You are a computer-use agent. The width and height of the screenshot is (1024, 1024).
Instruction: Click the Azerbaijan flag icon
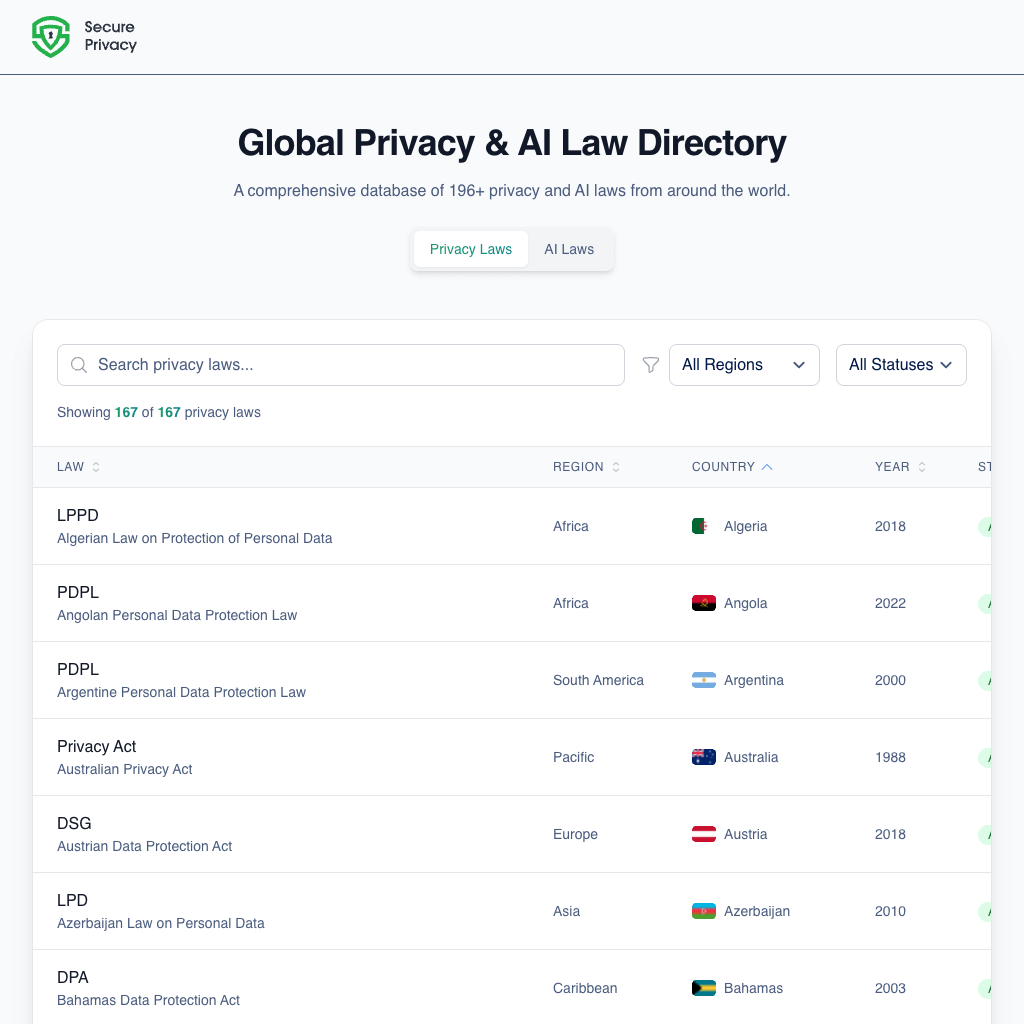pos(704,911)
